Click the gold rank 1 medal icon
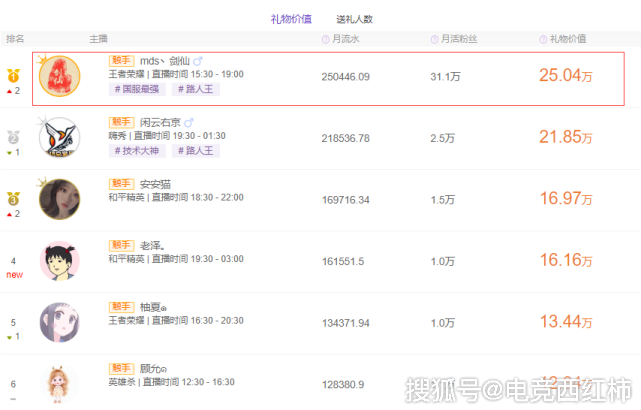The image size is (641, 410). pyautogui.click(x=13, y=75)
